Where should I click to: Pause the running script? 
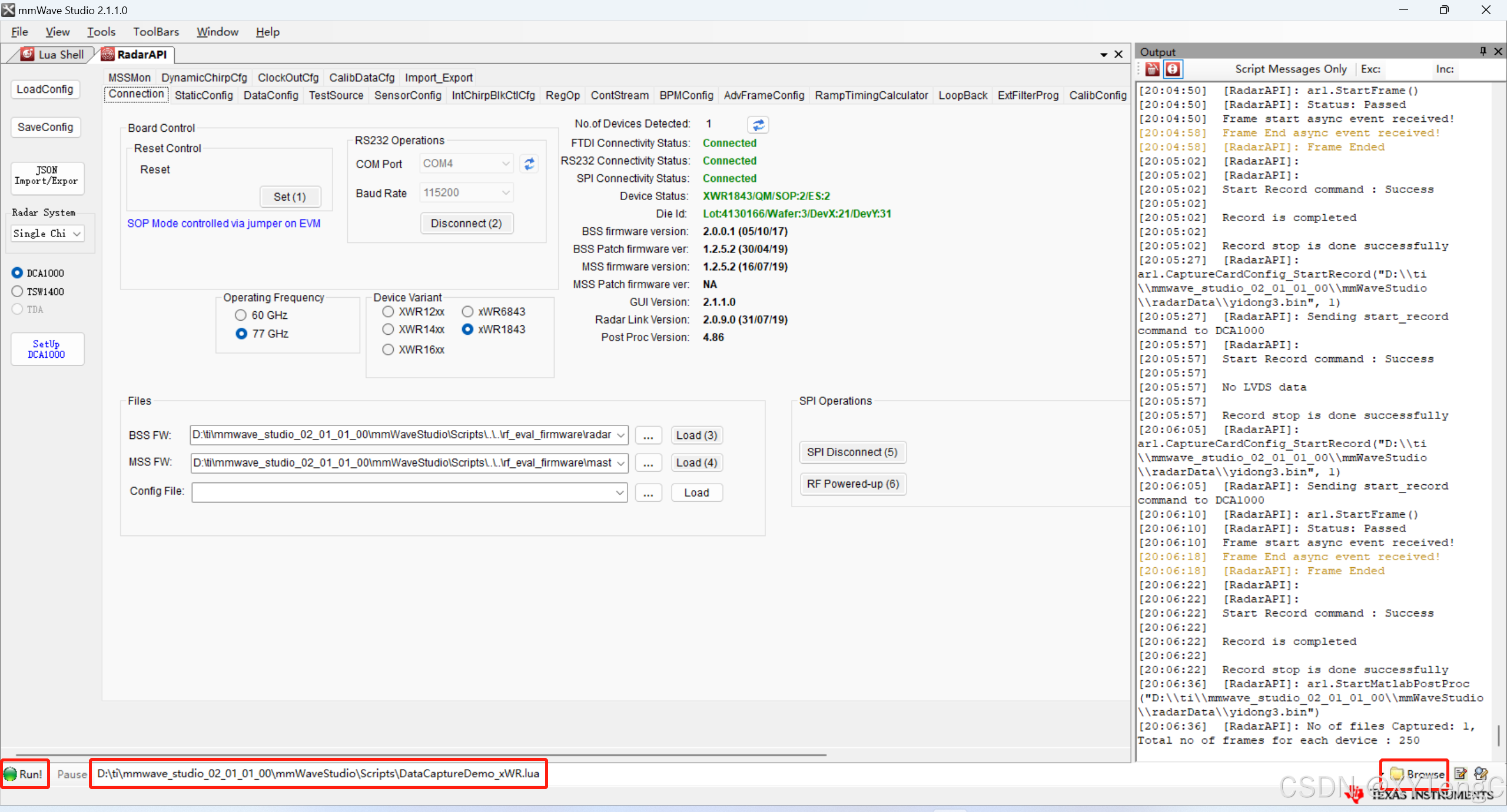(x=72, y=774)
